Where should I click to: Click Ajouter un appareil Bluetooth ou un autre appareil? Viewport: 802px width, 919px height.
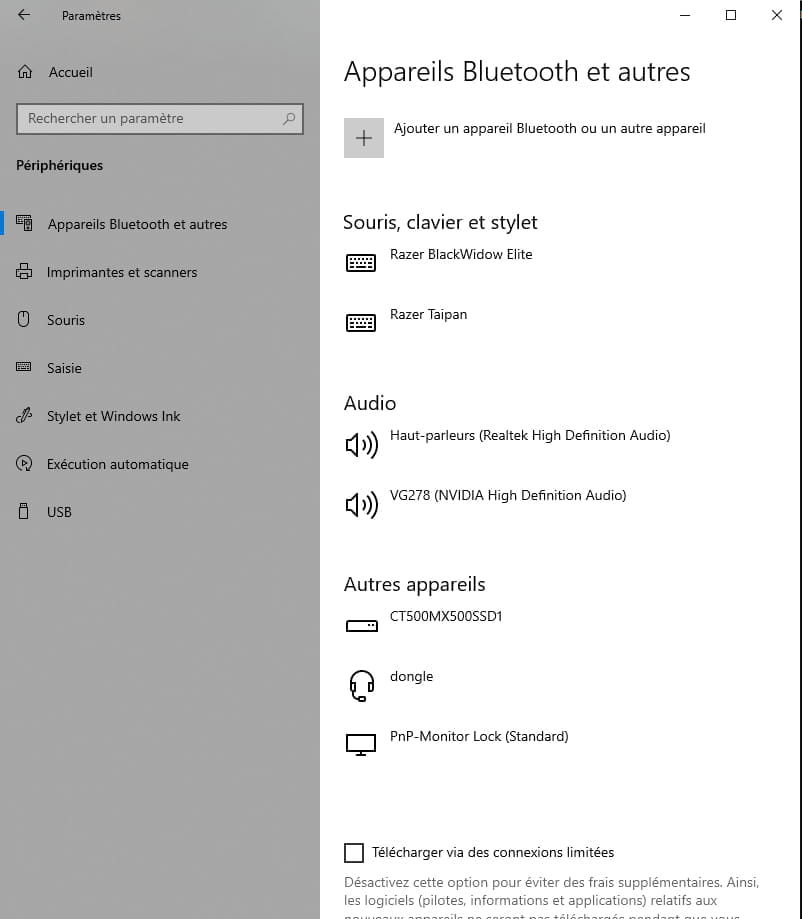(x=549, y=128)
